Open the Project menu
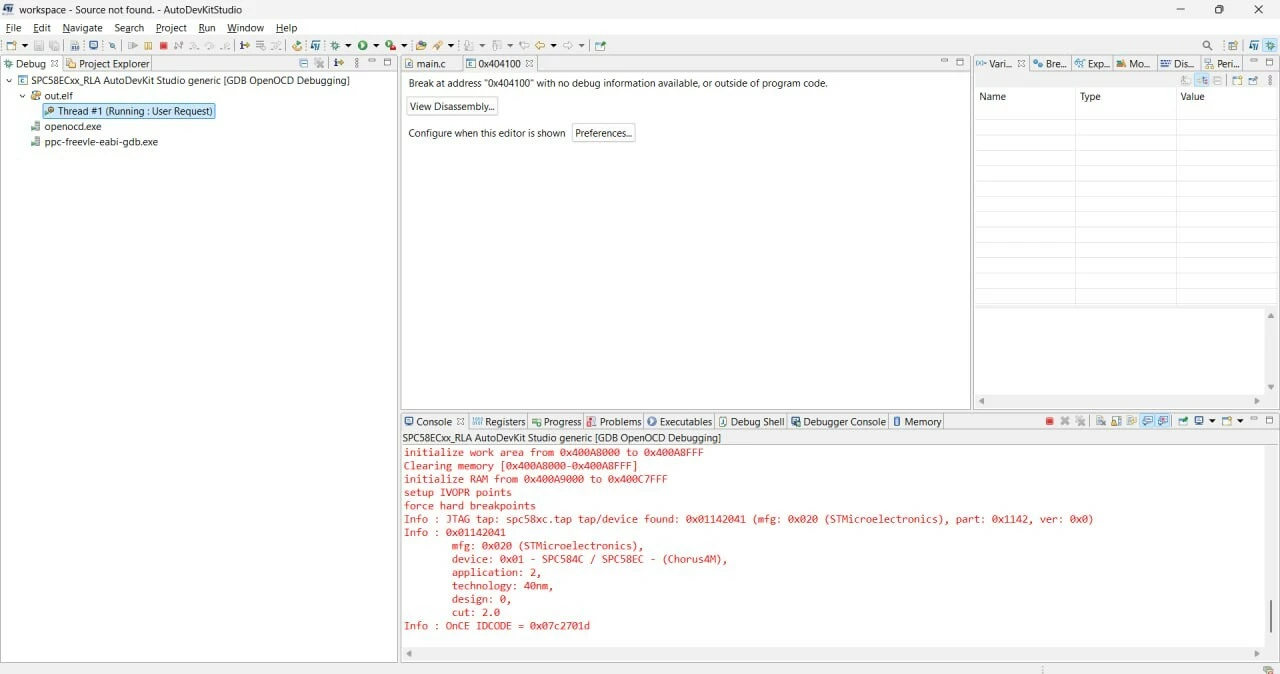The image size is (1280, 674). click(x=171, y=28)
